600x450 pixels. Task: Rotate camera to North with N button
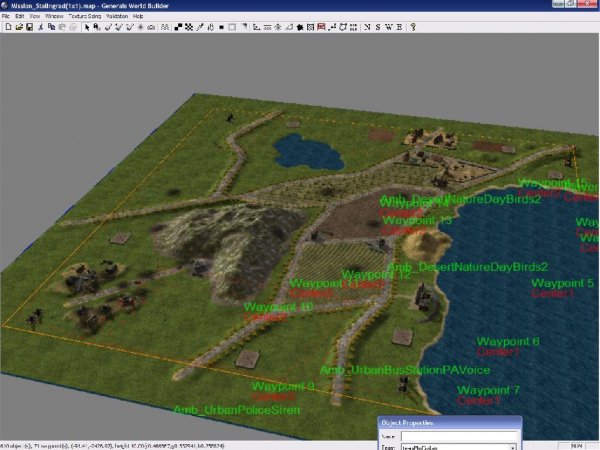click(x=367, y=27)
